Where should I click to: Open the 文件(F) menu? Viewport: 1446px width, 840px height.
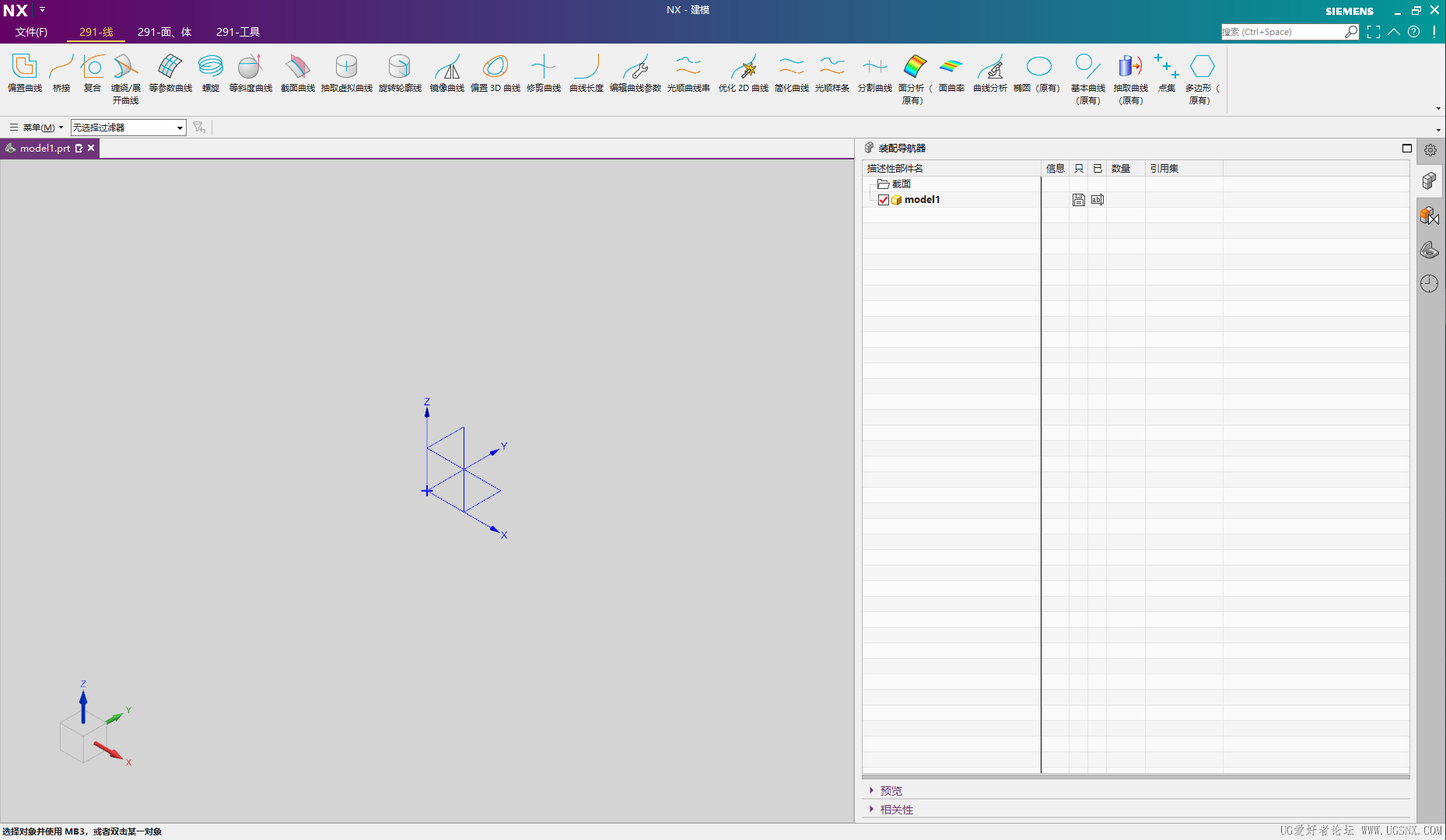click(31, 32)
